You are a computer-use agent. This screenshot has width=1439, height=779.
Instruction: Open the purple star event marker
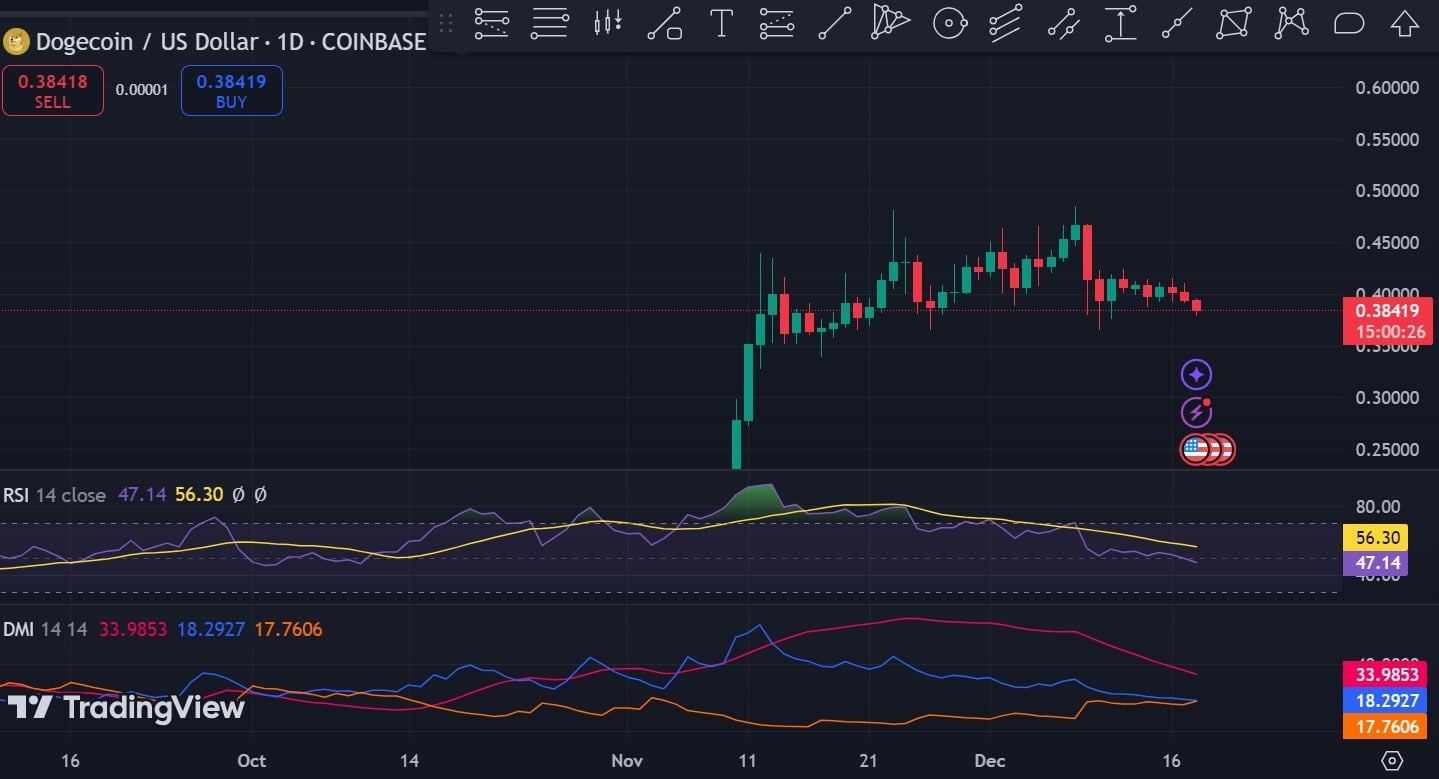coord(1197,375)
